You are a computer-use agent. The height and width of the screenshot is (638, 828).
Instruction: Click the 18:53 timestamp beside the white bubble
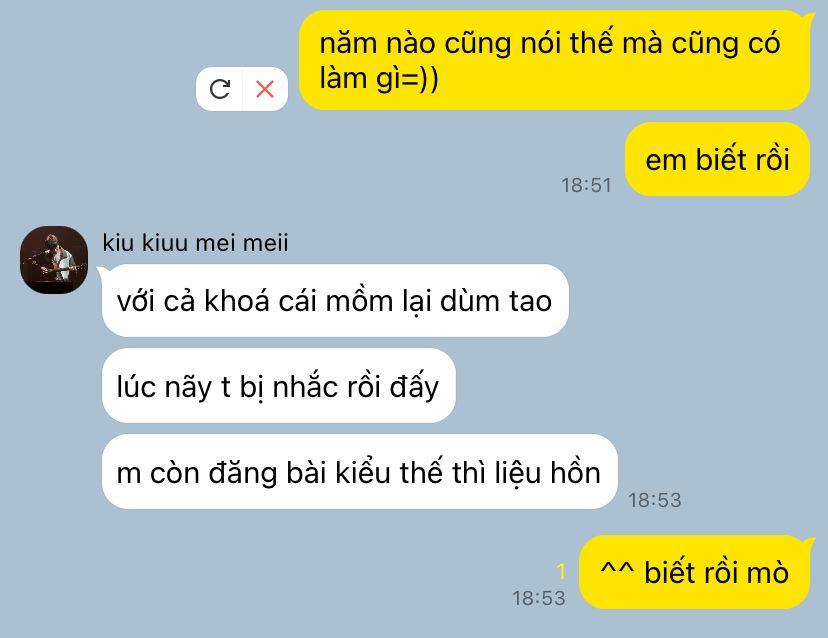point(655,500)
